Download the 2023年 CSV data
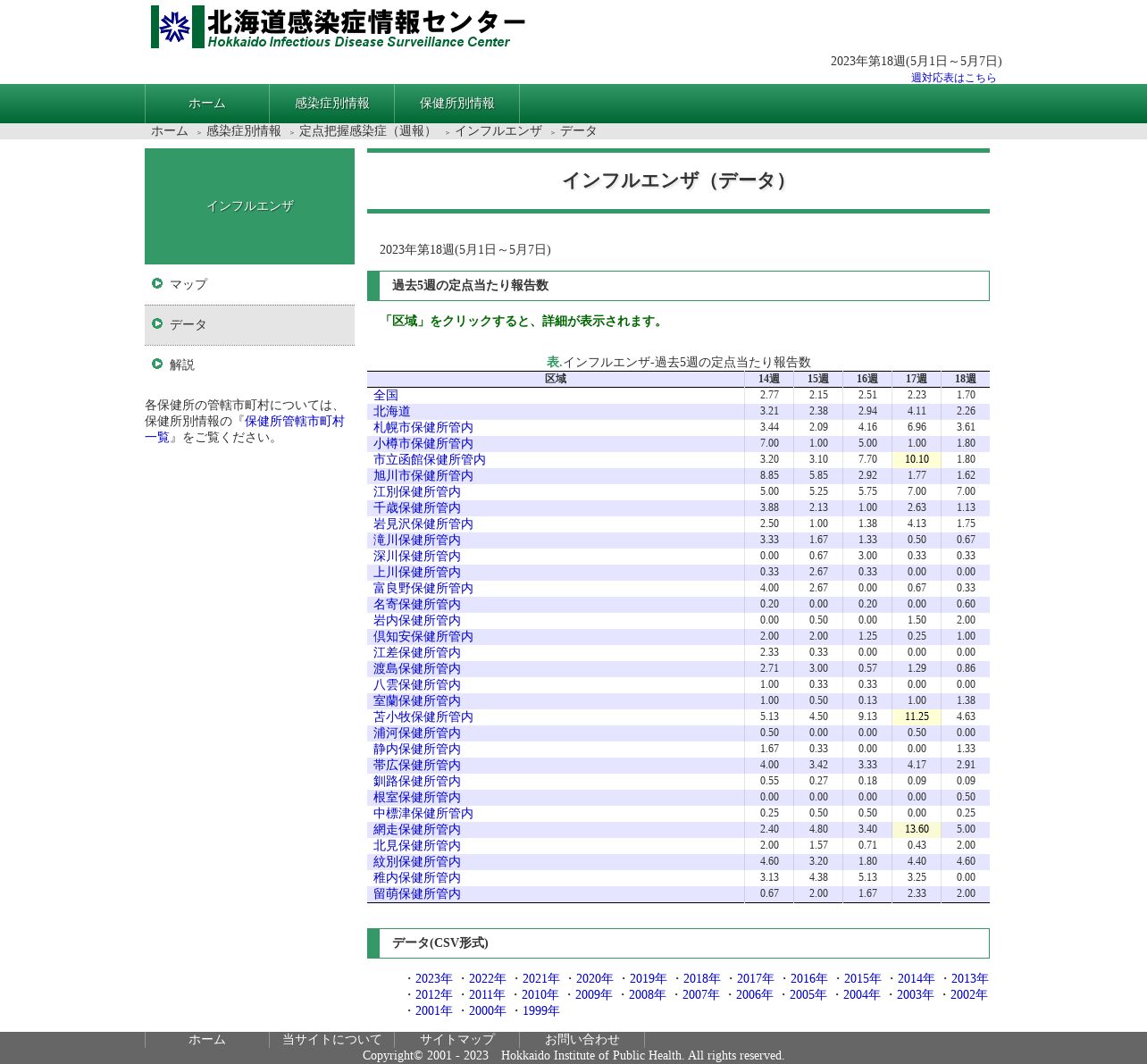The width and height of the screenshot is (1147, 1064). click(434, 978)
